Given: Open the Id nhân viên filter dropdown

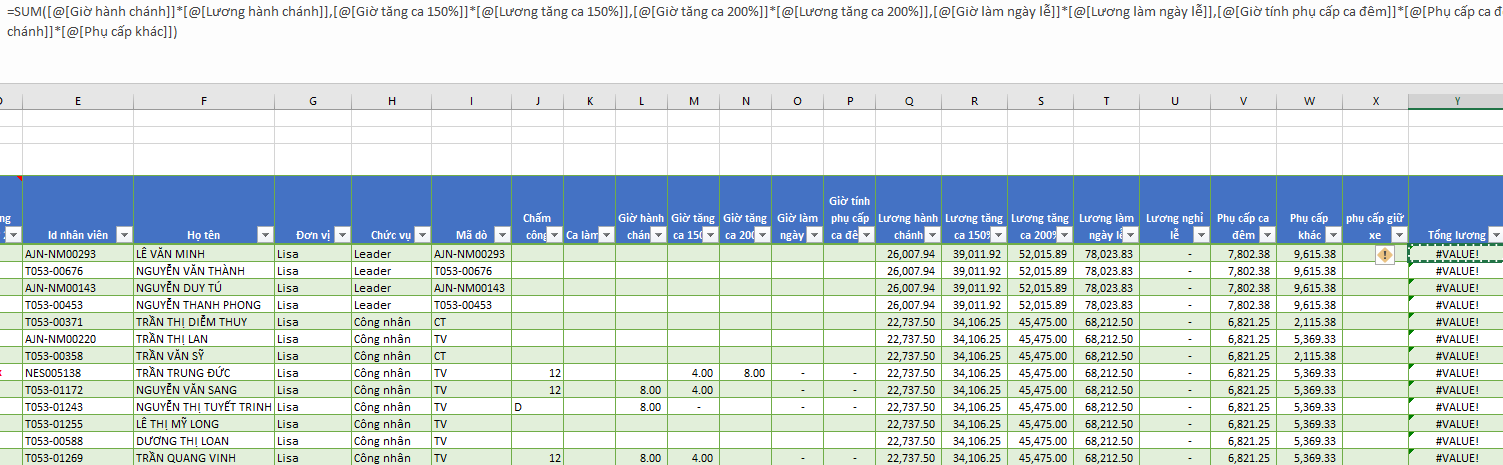Looking at the screenshot, I should [124, 235].
